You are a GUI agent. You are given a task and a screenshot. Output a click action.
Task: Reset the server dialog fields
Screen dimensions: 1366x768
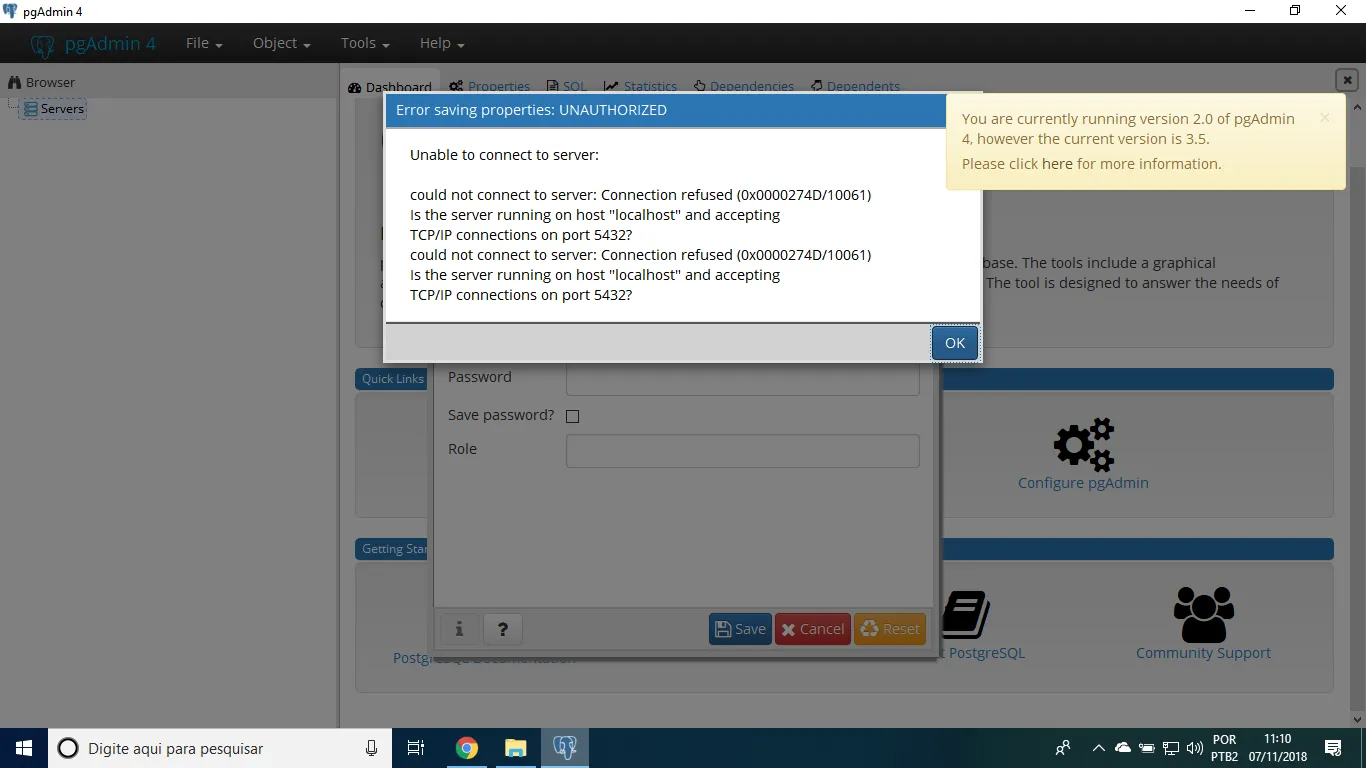(x=889, y=629)
